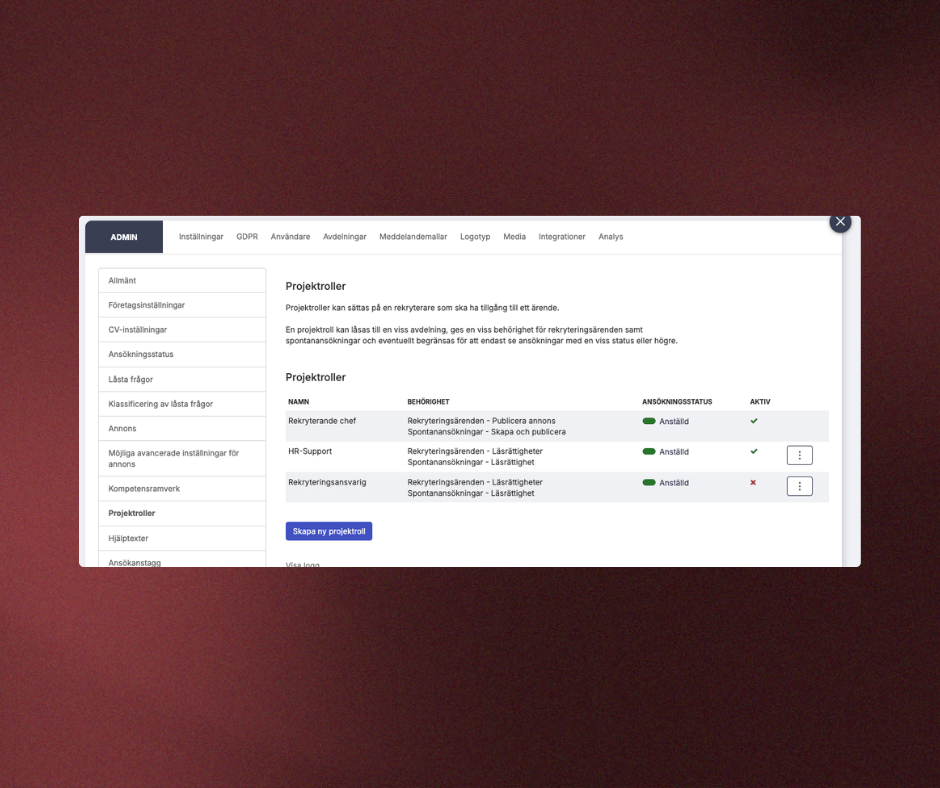Click the Rekryterande chef role row name

tap(322, 421)
